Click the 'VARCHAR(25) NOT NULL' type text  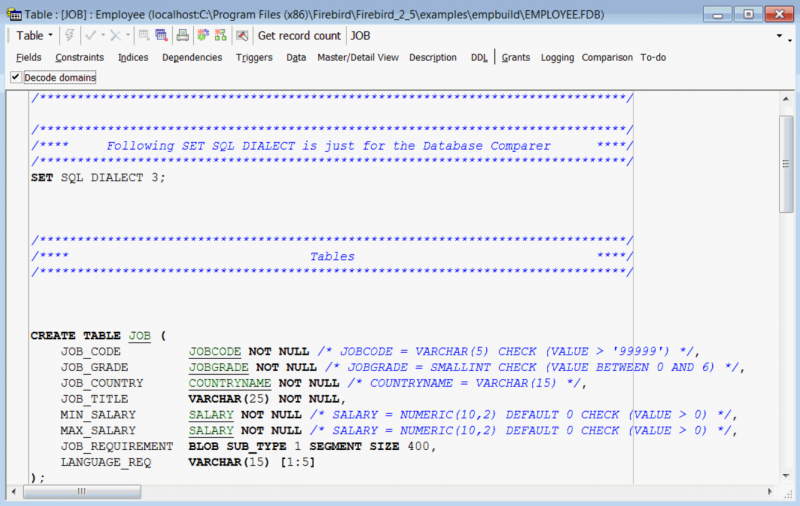263,399
